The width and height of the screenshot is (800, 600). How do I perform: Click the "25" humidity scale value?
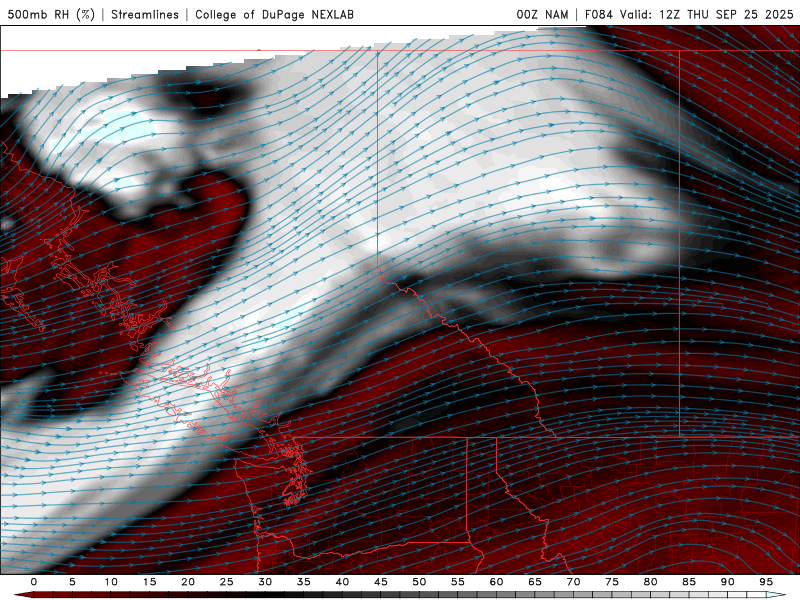pos(226,582)
